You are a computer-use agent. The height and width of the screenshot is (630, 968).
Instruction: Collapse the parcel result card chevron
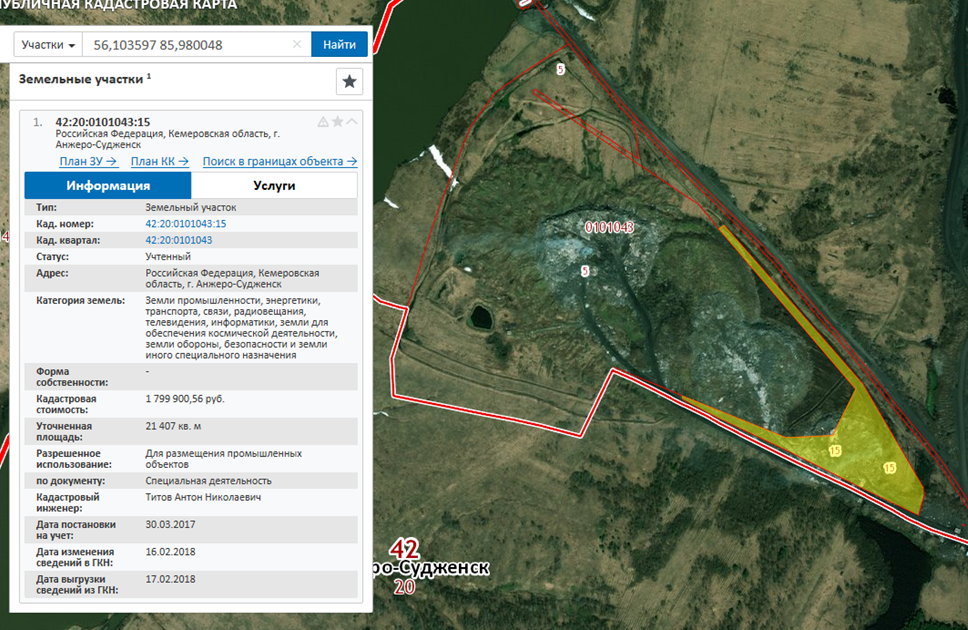(x=351, y=122)
